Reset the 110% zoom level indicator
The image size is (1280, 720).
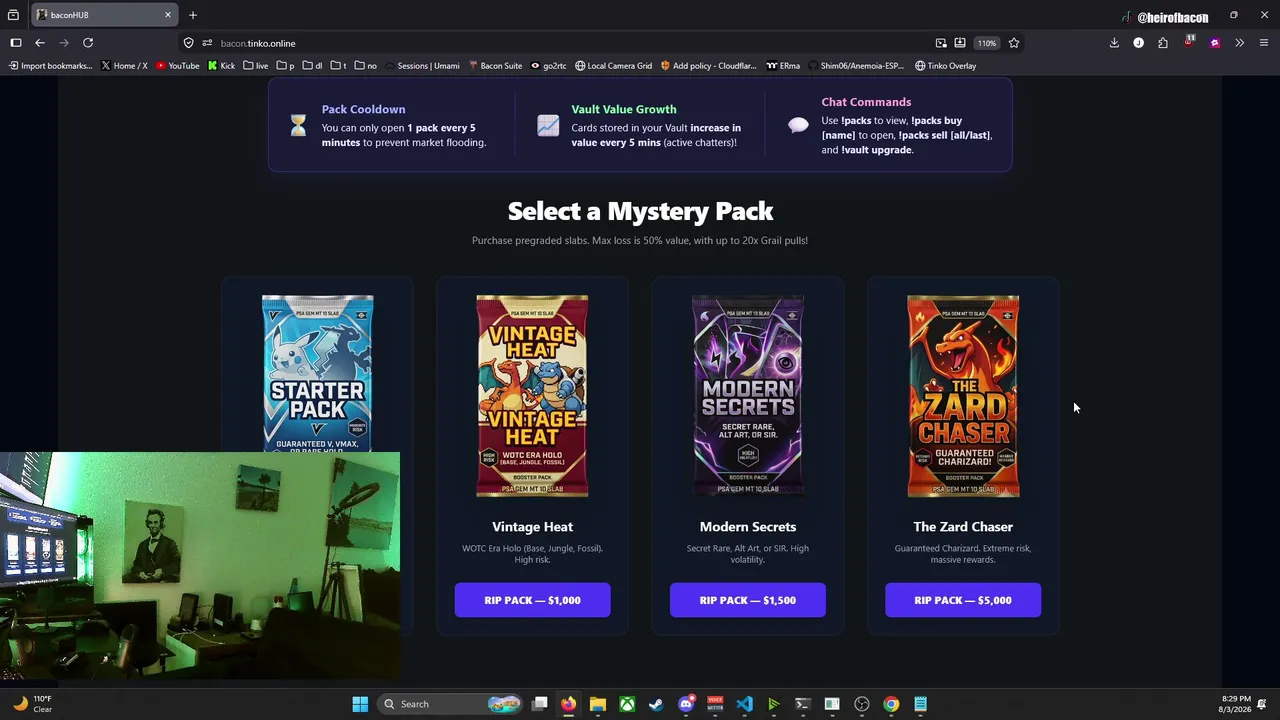pyautogui.click(x=987, y=43)
